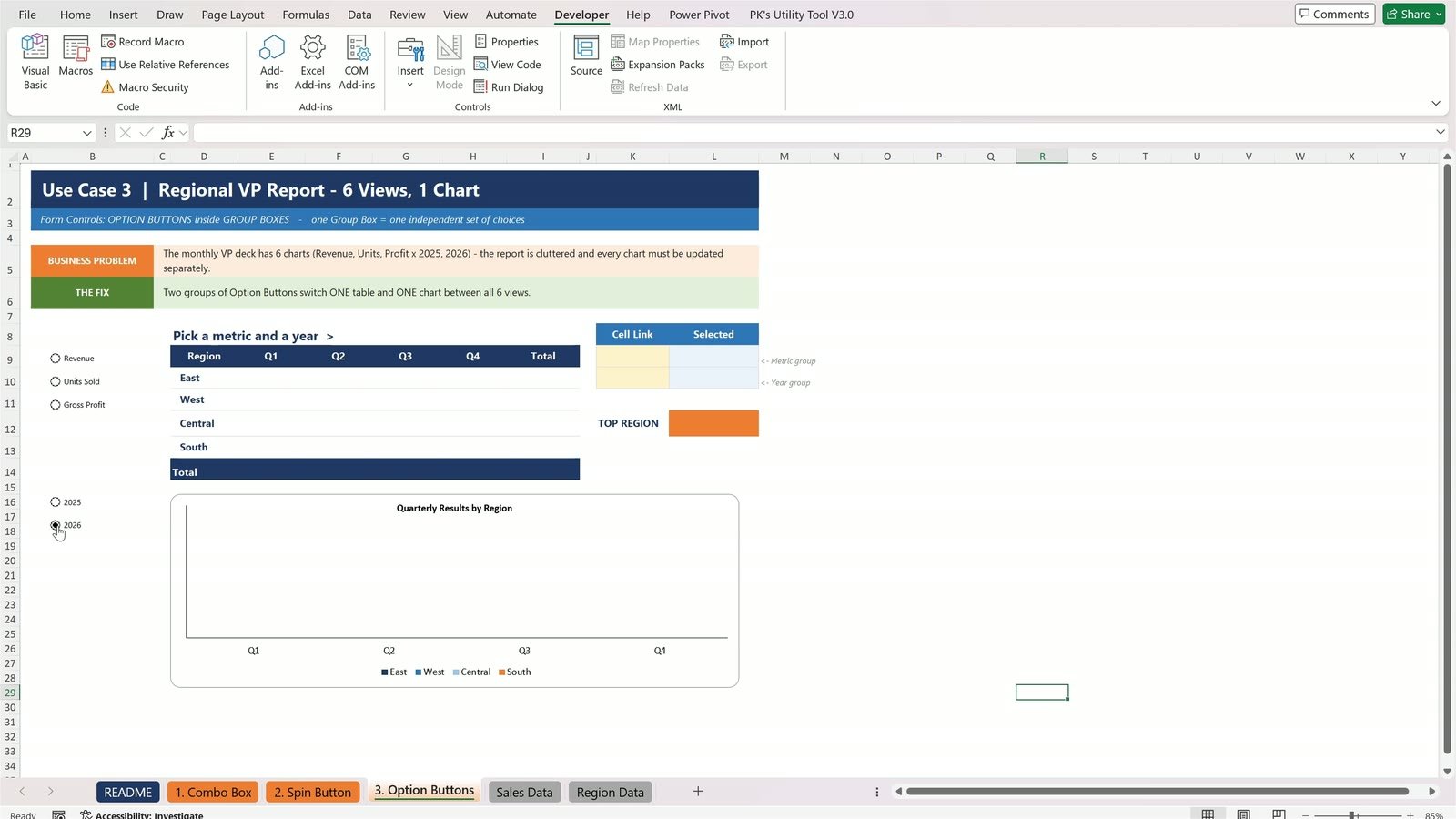1456x819 pixels.
Task: Open the Insert controls gallery
Action: click(410, 62)
